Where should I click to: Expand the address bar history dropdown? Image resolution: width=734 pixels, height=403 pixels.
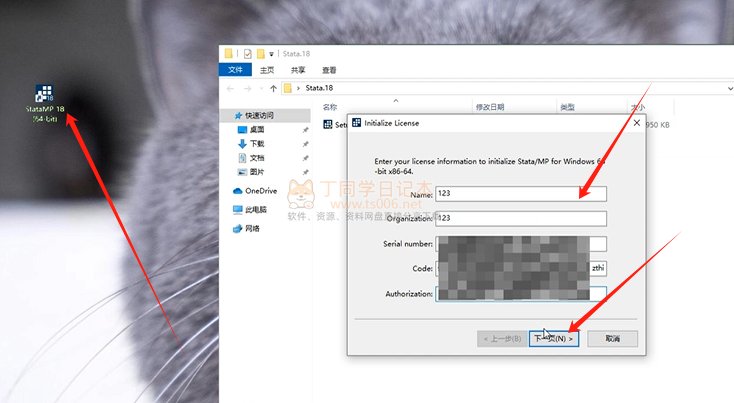pos(730,88)
